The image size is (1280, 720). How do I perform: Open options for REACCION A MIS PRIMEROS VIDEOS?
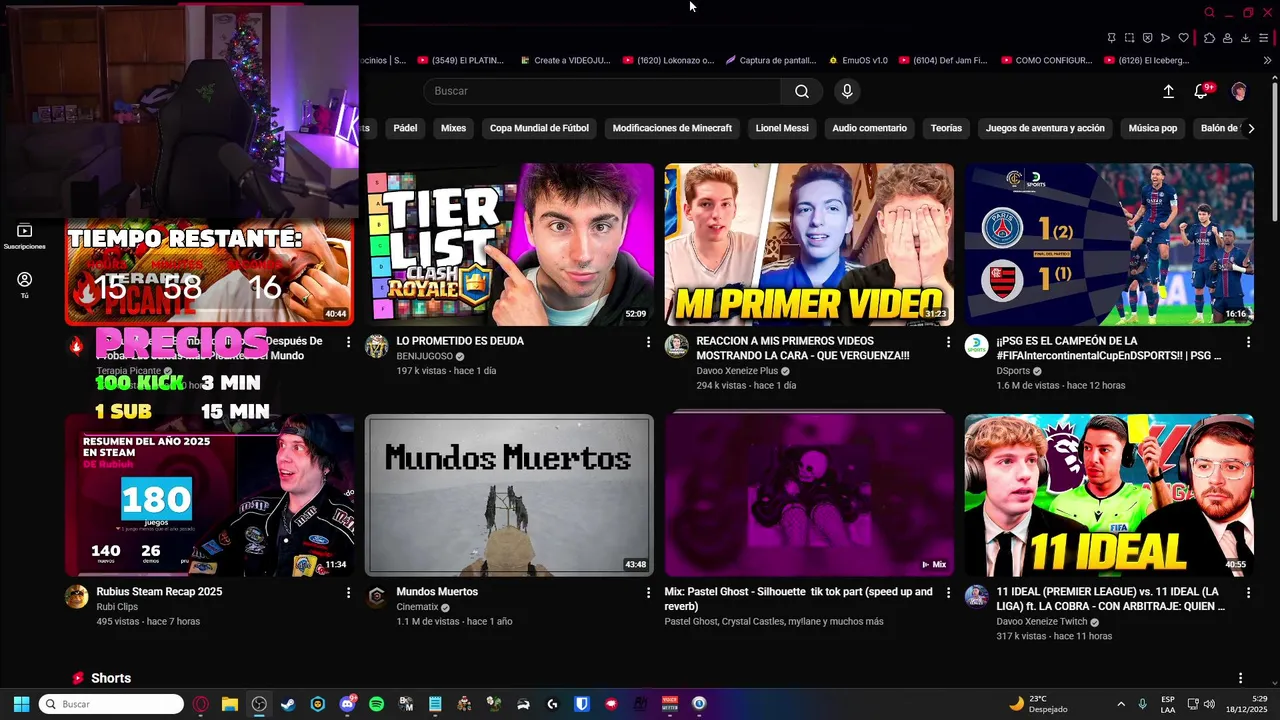(x=948, y=342)
